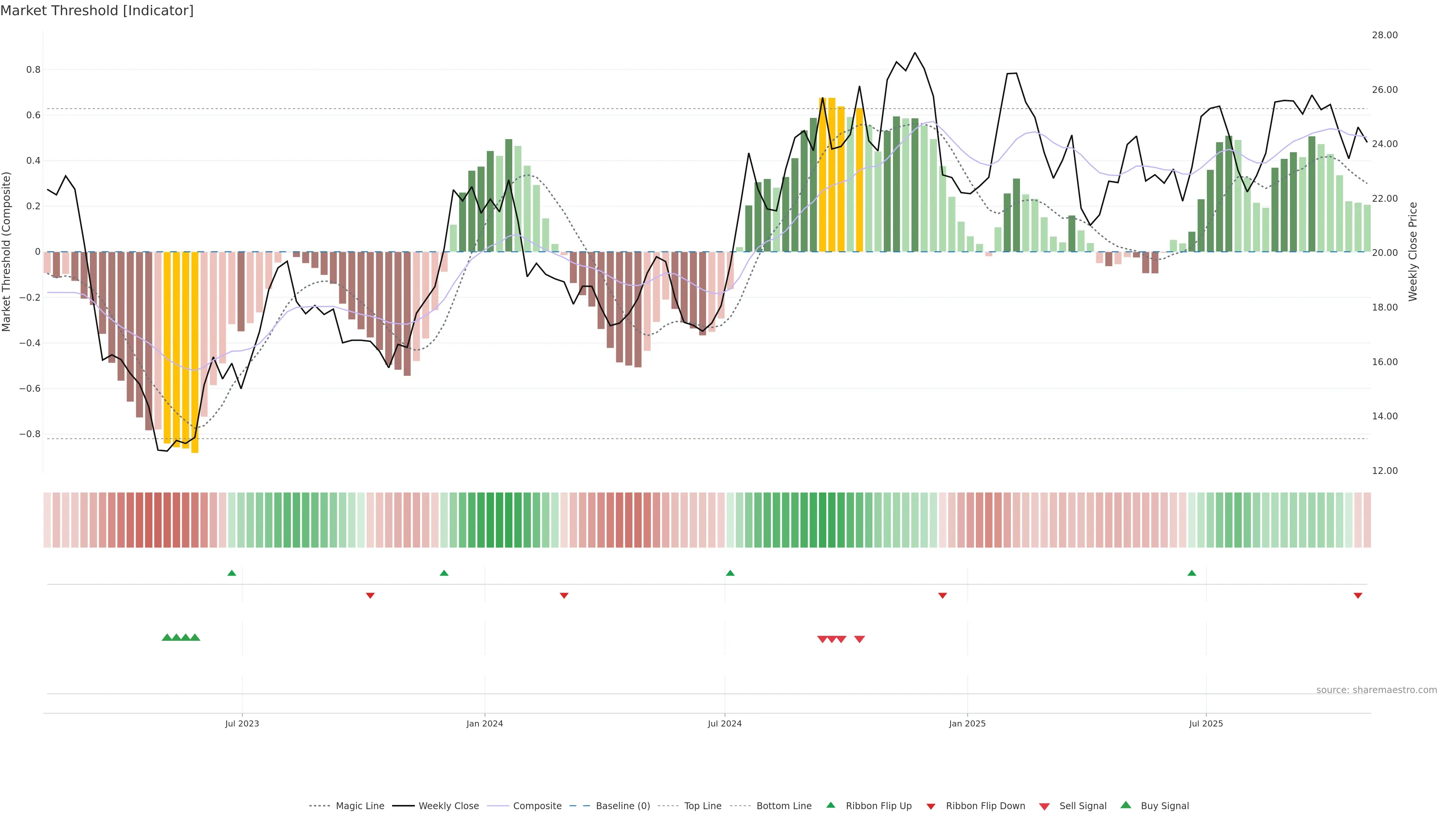
Task: Toggle Weekly Close series in legend
Action: click(448, 806)
